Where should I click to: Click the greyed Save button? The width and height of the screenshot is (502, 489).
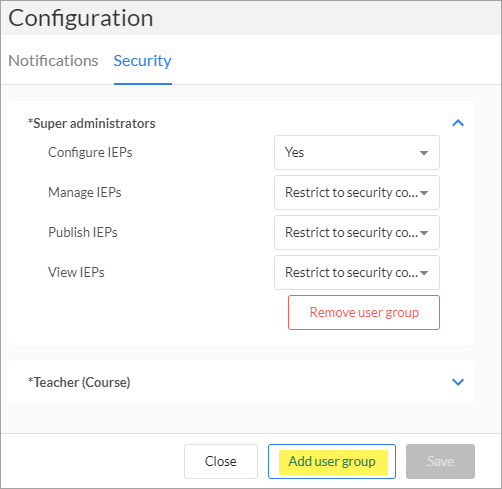coord(440,461)
